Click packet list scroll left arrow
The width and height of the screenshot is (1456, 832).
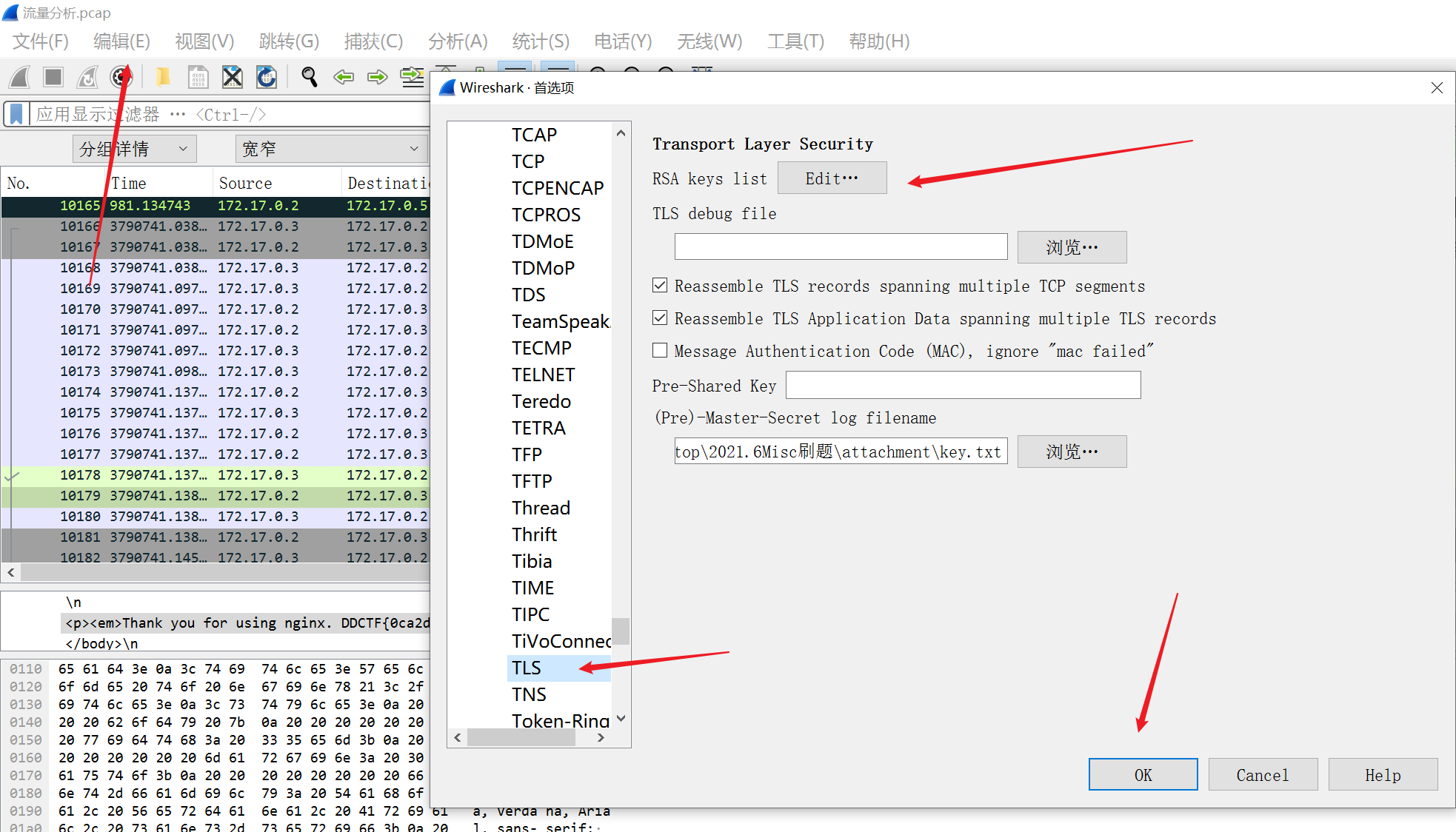tap(11, 572)
